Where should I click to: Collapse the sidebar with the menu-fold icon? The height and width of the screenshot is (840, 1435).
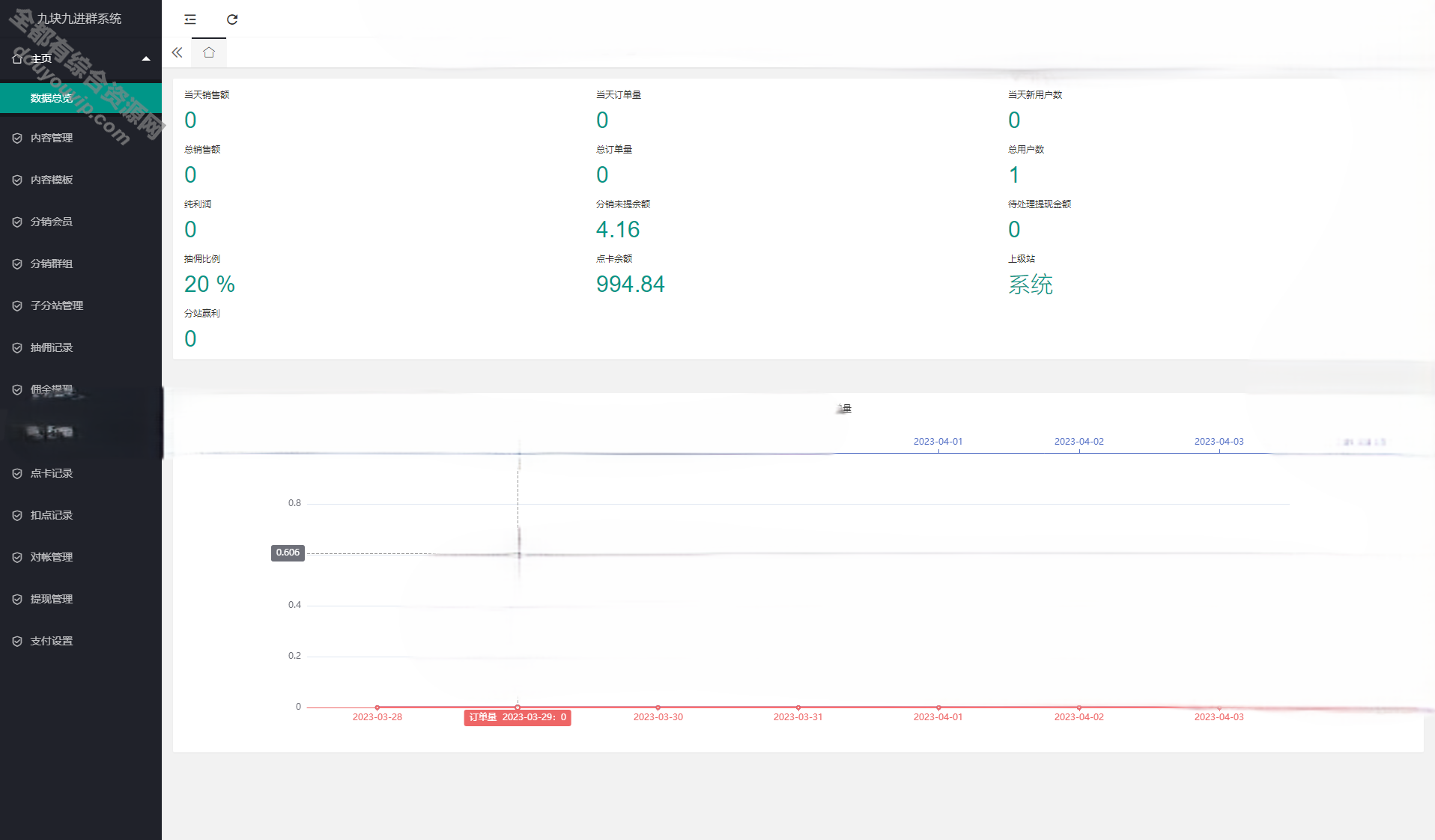[190, 19]
